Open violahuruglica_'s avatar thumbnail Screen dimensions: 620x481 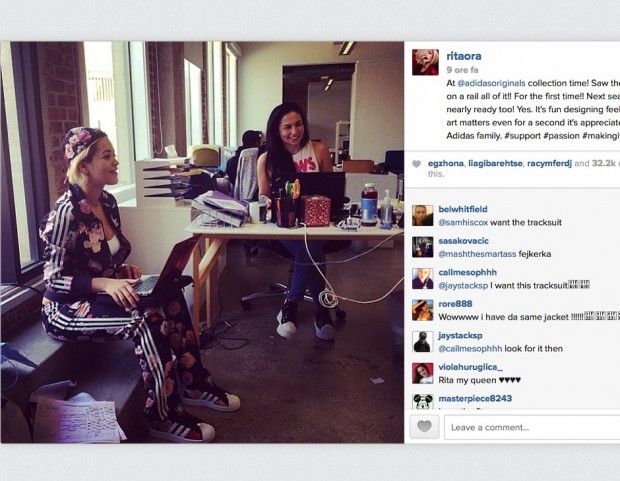tap(422, 373)
